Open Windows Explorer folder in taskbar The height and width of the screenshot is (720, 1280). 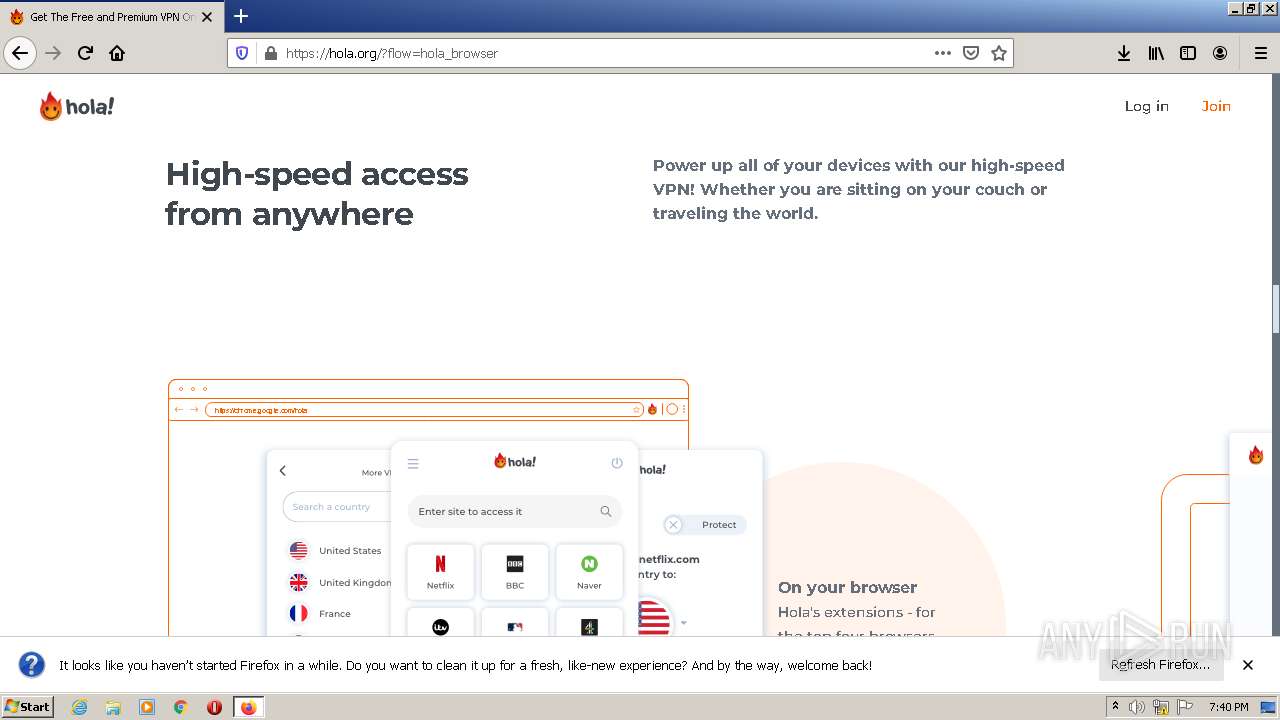pyautogui.click(x=113, y=707)
